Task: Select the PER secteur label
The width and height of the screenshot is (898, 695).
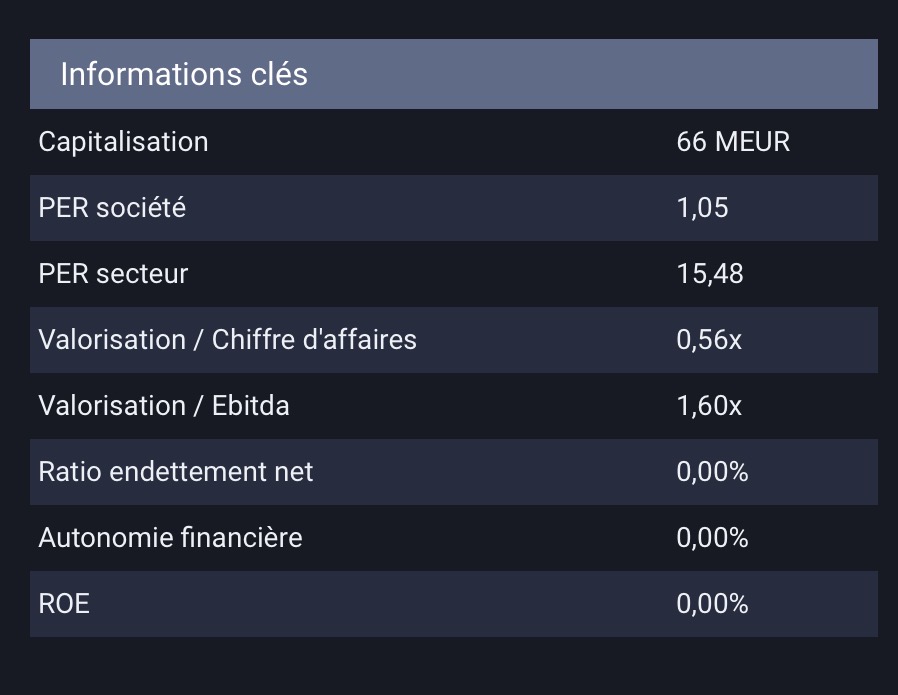Action: pyautogui.click(x=113, y=274)
